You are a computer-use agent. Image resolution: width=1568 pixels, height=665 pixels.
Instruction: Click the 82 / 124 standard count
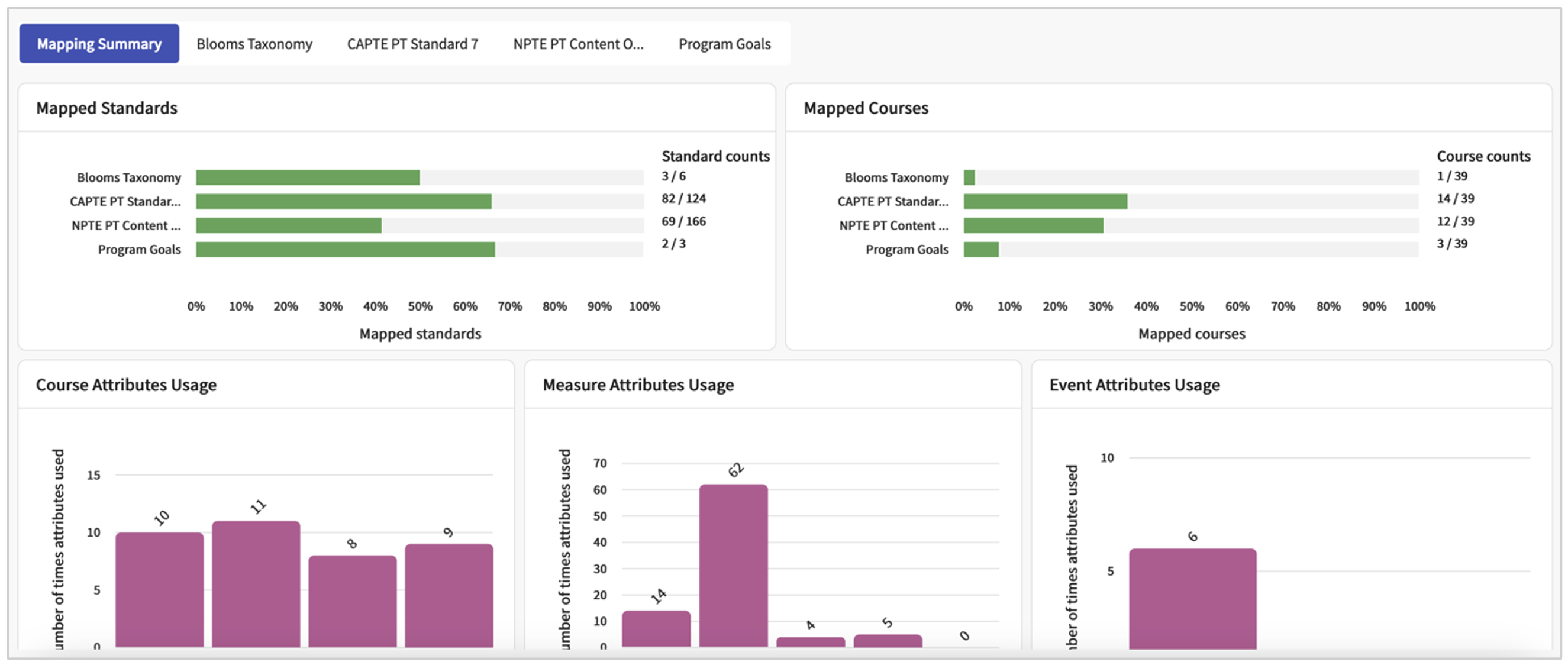tap(683, 198)
